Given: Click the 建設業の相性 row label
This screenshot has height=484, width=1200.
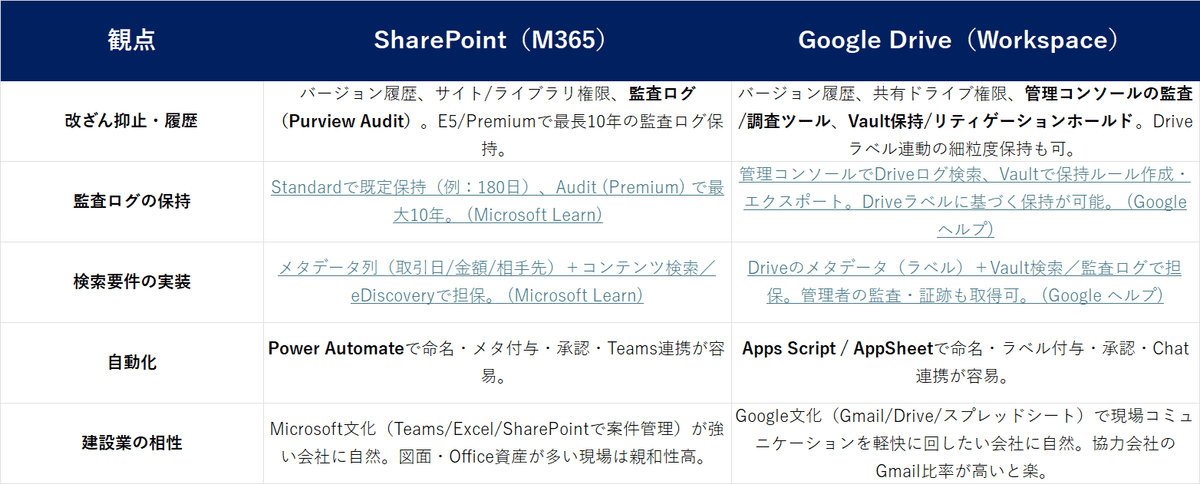Looking at the screenshot, I should click(x=131, y=441).
